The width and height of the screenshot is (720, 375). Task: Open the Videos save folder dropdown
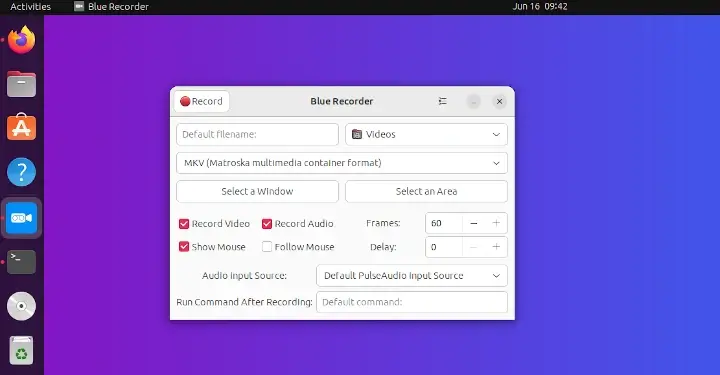pos(426,134)
